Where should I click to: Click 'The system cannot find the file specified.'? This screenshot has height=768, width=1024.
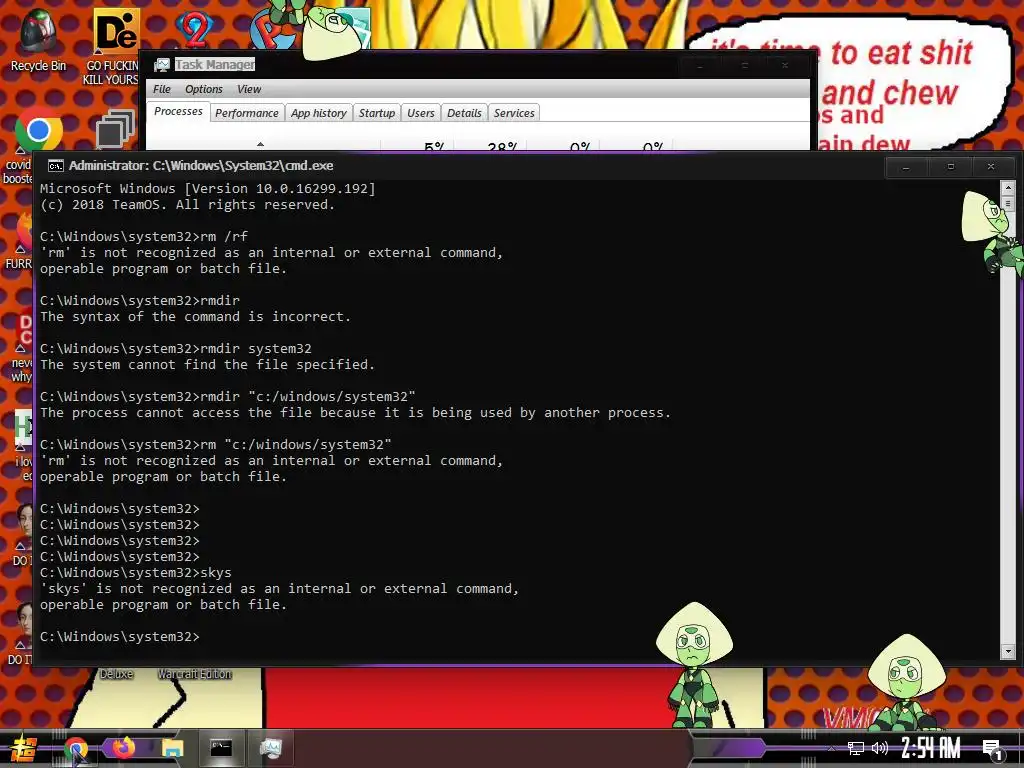pyautogui.click(x=208, y=364)
